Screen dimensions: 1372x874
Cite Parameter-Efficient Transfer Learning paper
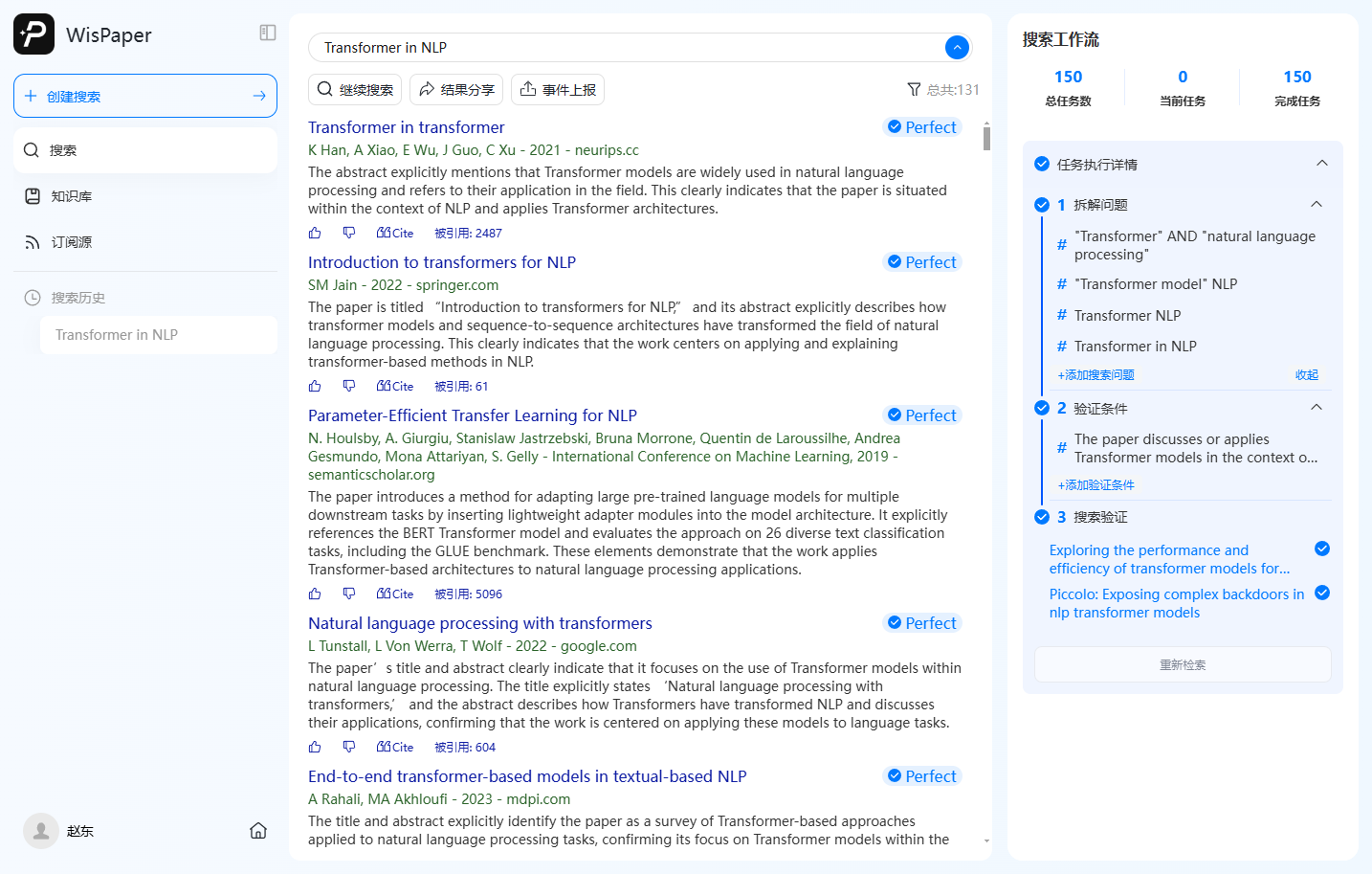[x=395, y=594]
